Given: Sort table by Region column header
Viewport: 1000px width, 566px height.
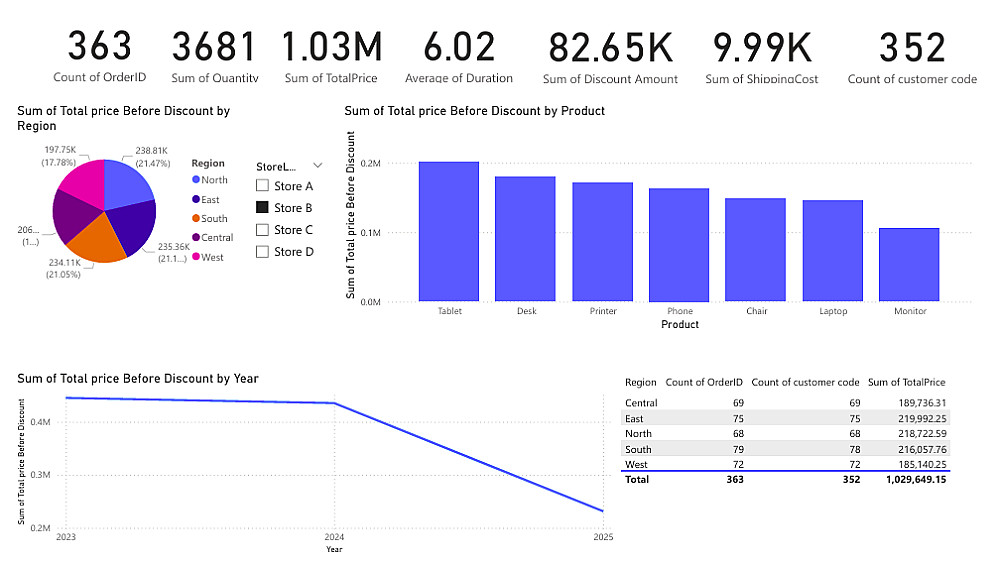Looking at the screenshot, I should [640, 382].
